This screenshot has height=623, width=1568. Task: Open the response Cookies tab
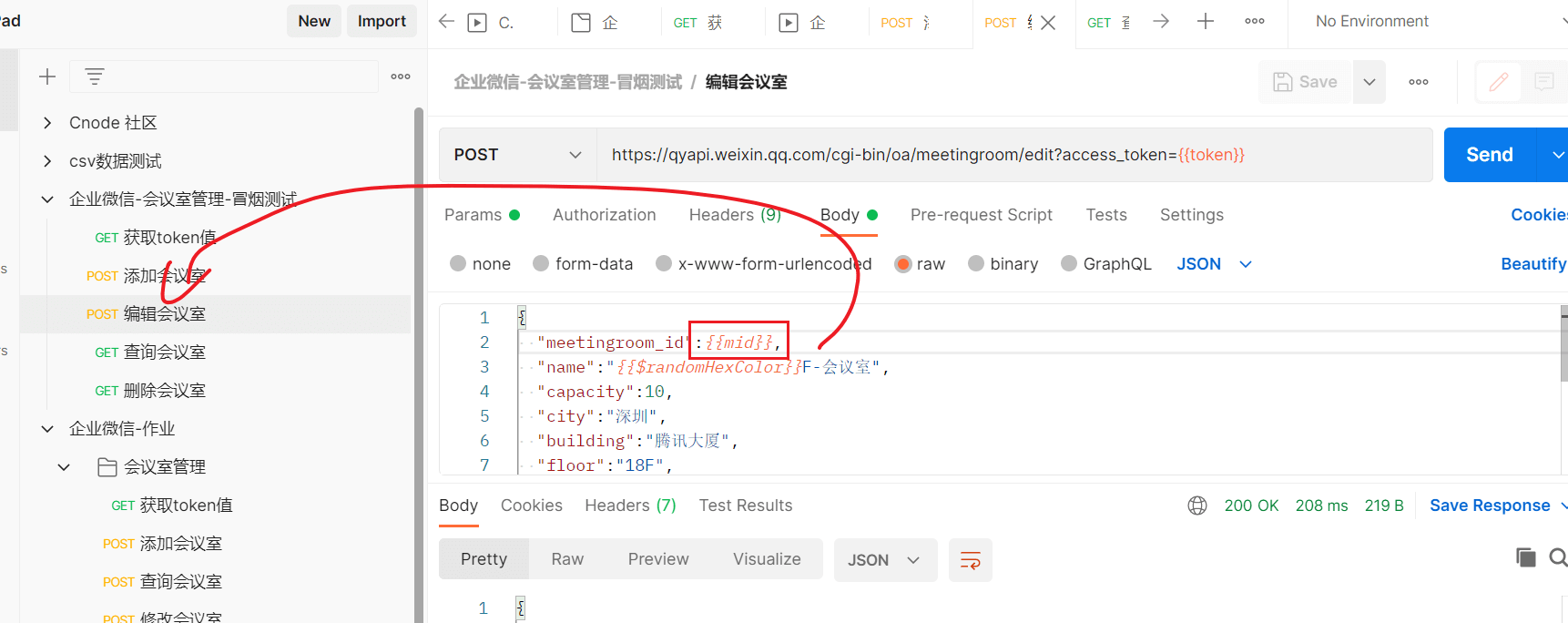532,506
